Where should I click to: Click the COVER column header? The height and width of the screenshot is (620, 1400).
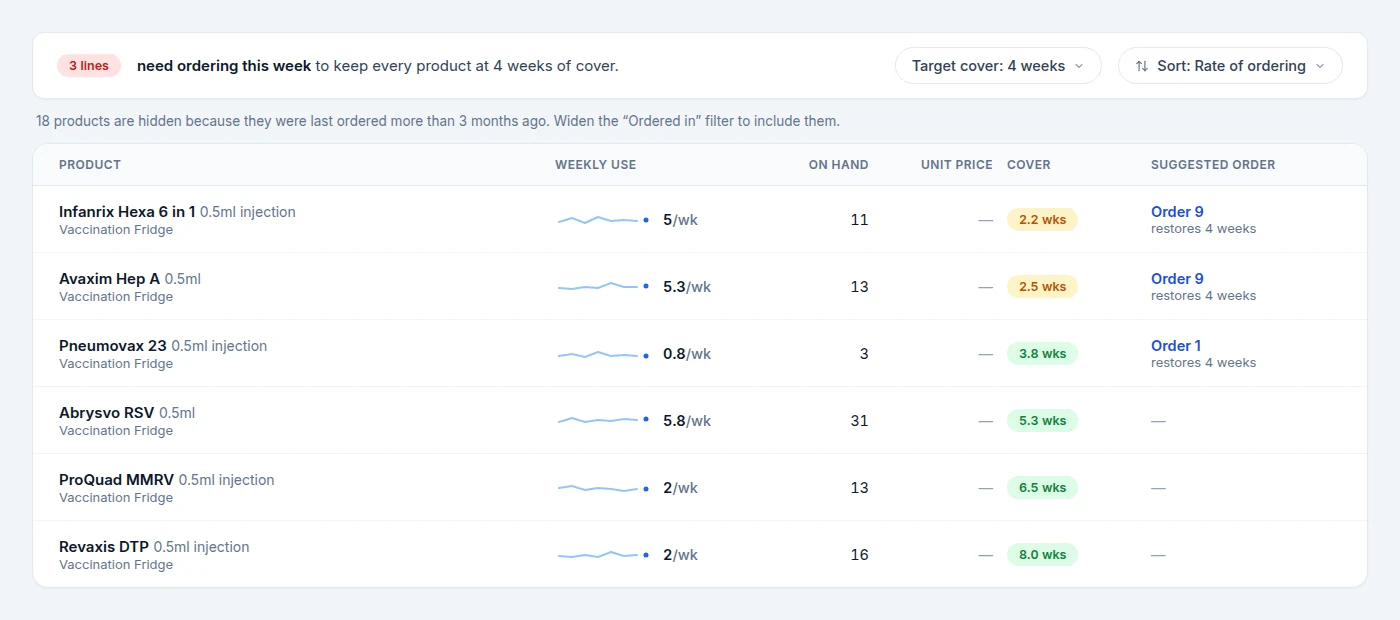1029,165
